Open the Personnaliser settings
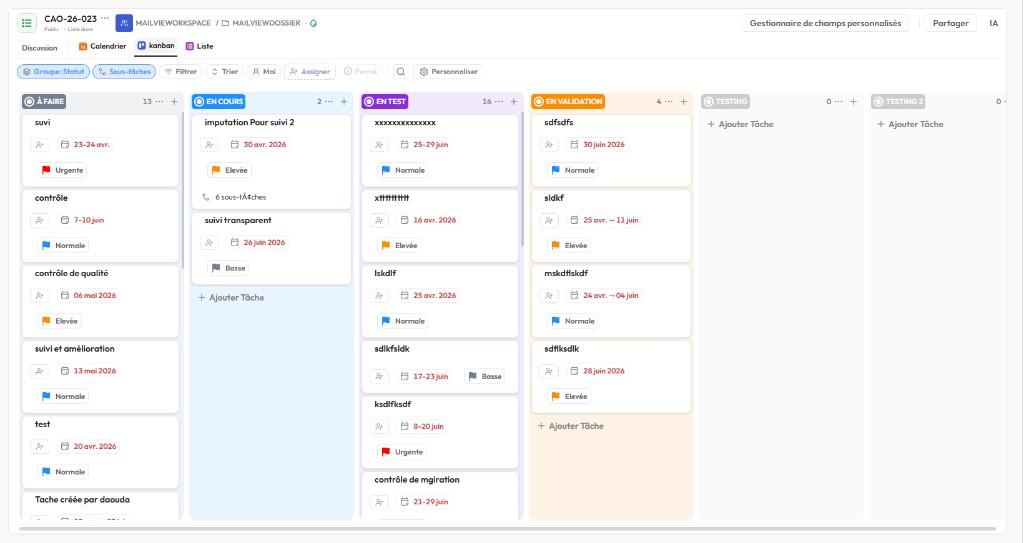 (x=449, y=72)
